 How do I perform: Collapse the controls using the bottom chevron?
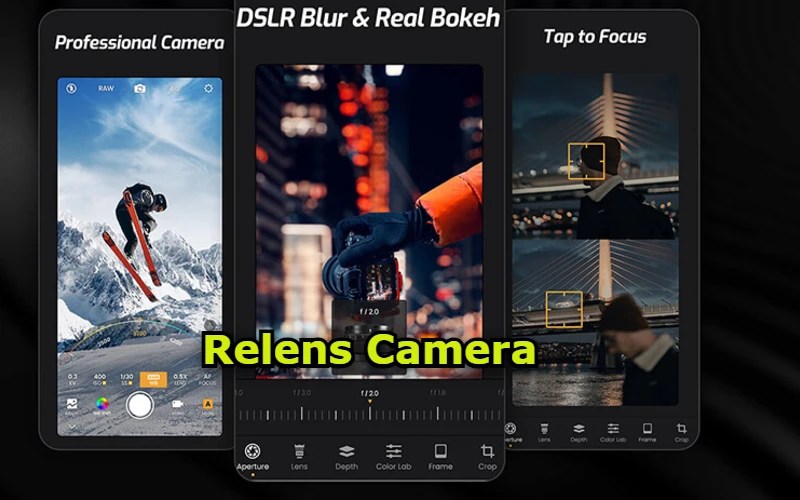click(x=72, y=427)
